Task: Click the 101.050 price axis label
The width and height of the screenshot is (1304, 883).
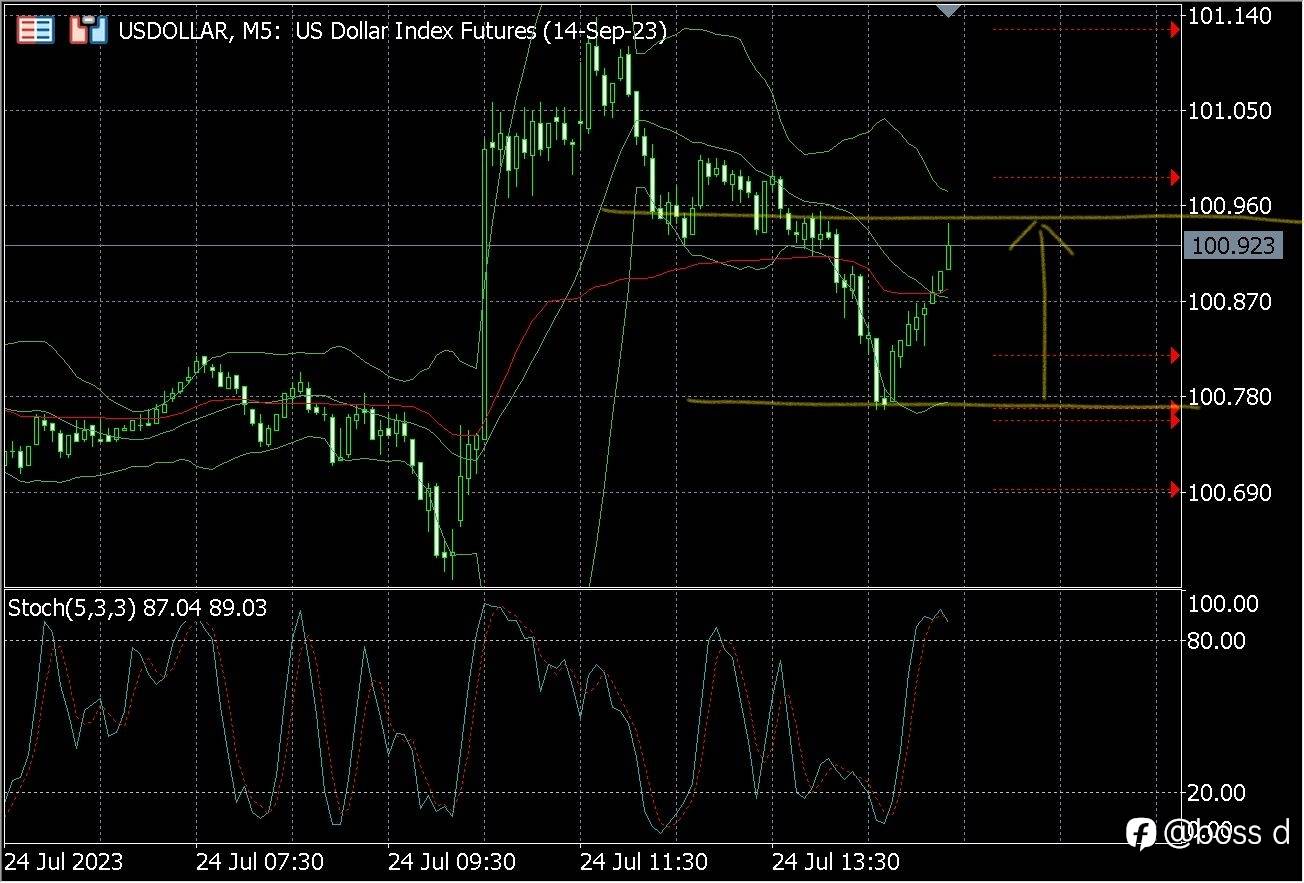Action: [x=1230, y=110]
